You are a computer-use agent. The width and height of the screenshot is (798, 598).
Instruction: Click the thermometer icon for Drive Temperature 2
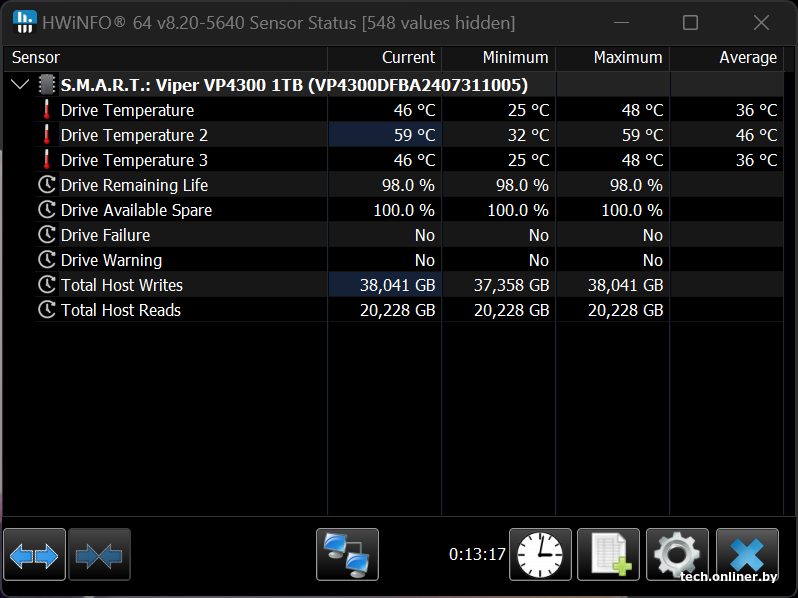pos(47,135)
